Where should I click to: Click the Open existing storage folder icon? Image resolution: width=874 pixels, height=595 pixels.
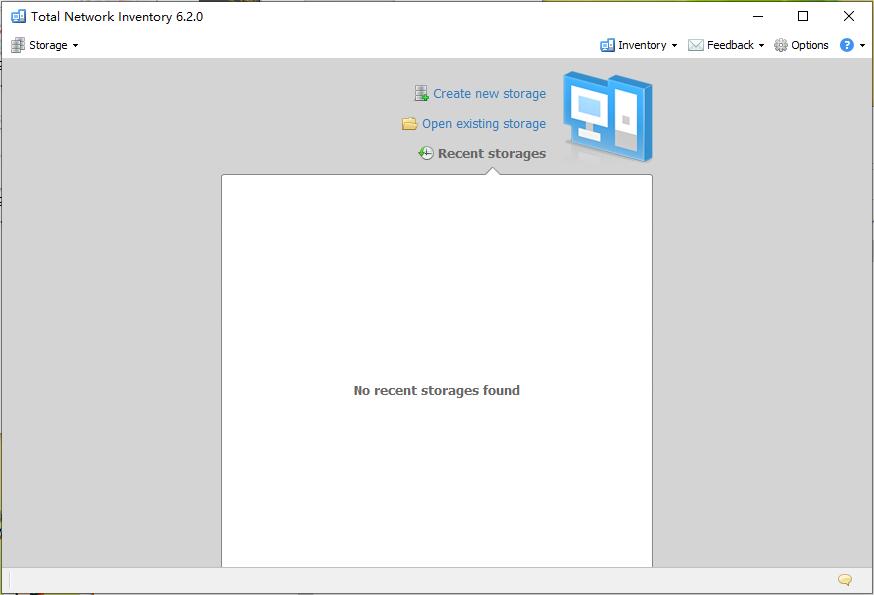tap(410, 123)
